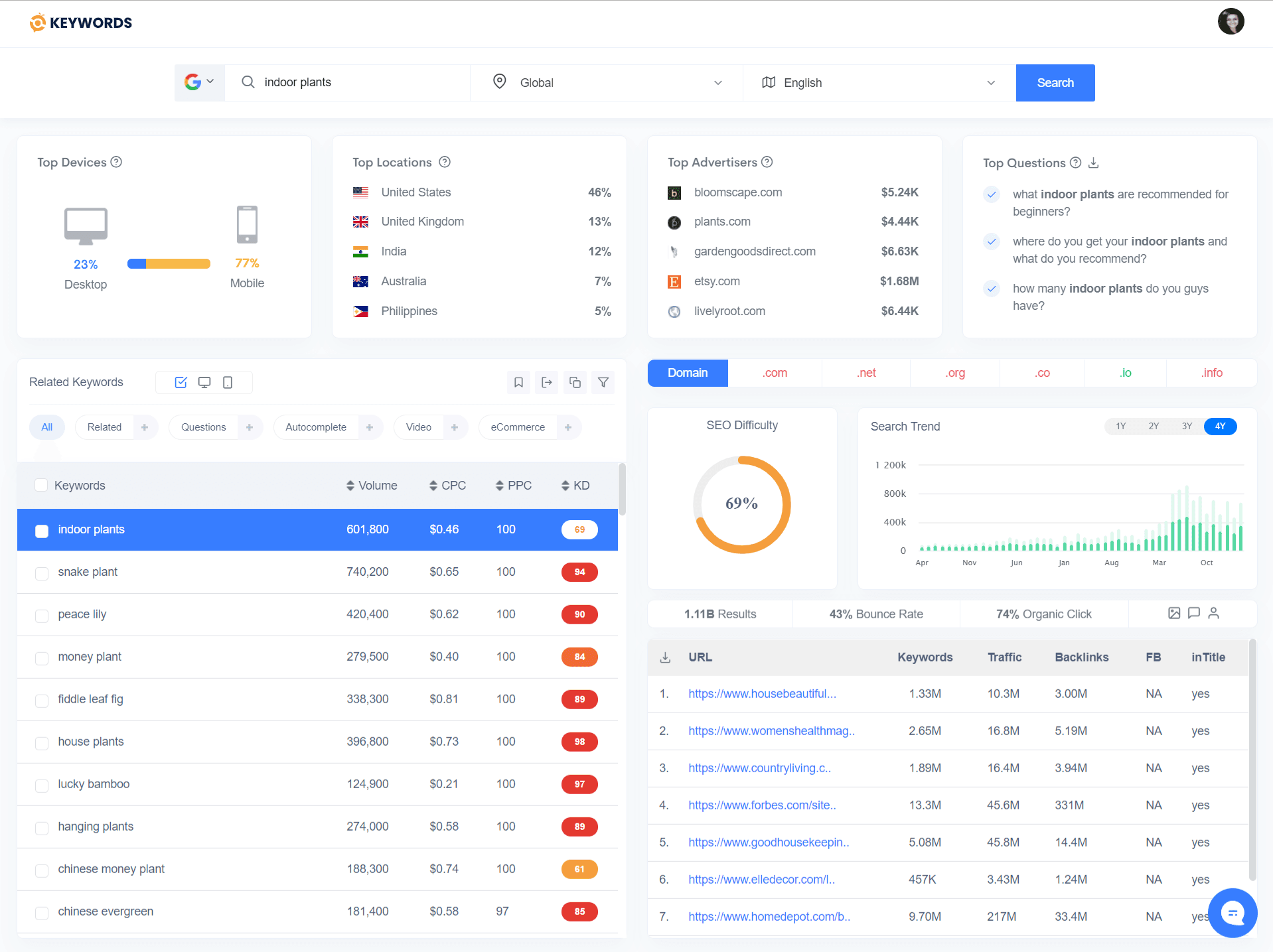Click the bookmark icon in Related Keywords
Viewport: 1273px width, 952px height.
point(518,382)
